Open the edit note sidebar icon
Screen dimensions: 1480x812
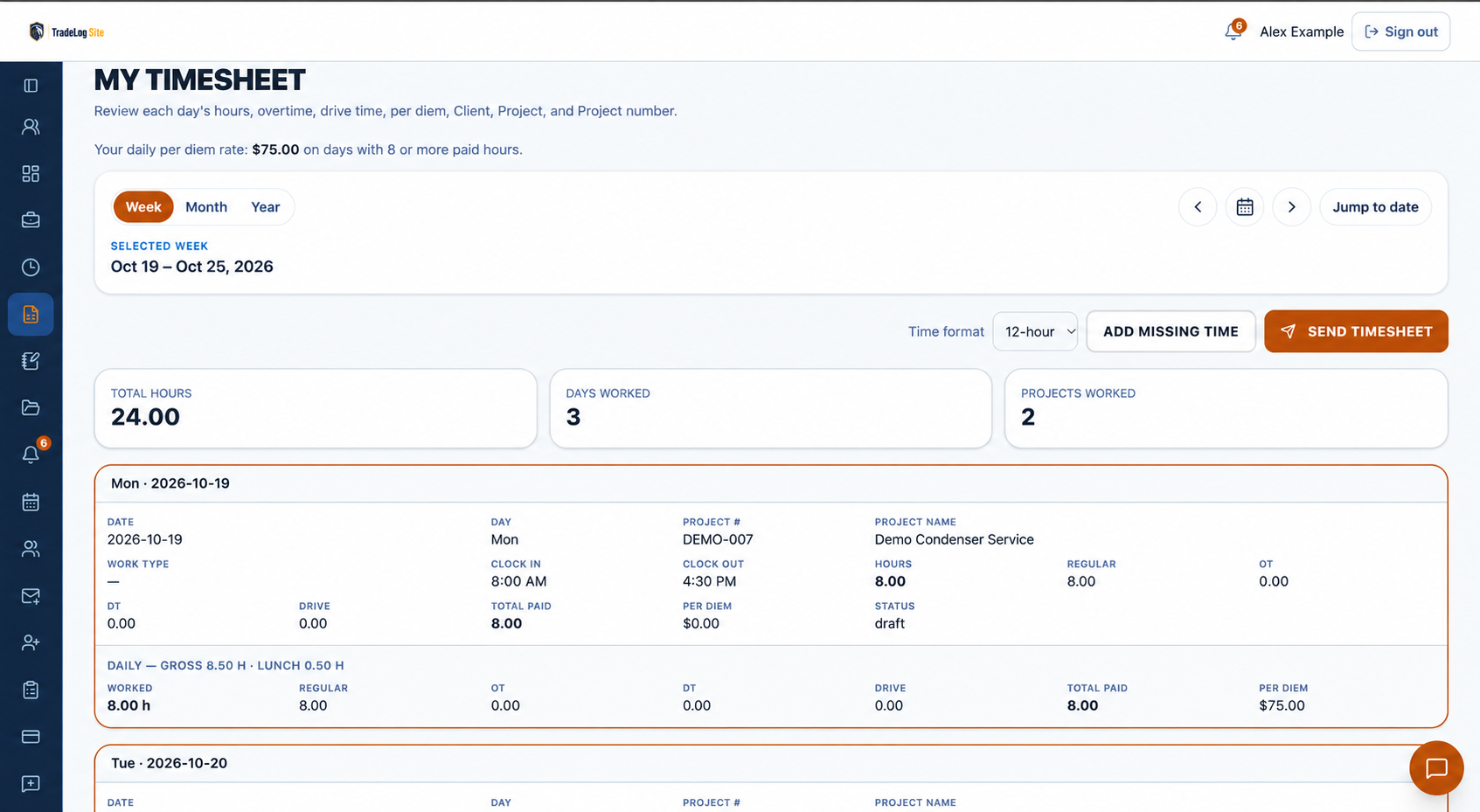pyautogui.click(x=31, y=361)
